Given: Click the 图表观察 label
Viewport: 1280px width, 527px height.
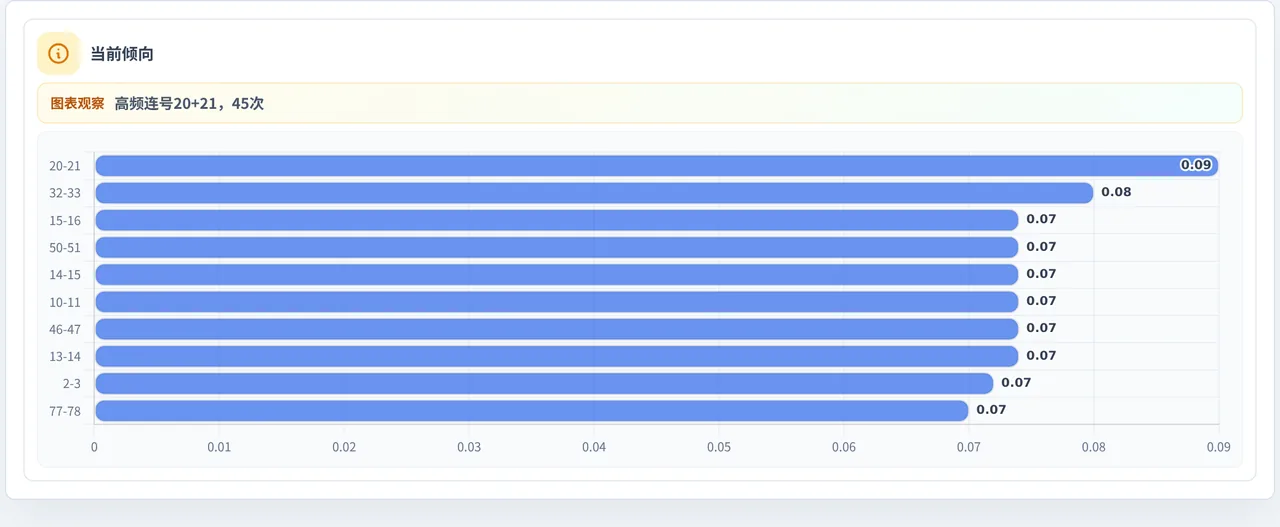Looking at the screenshot, I should point(77,103).
